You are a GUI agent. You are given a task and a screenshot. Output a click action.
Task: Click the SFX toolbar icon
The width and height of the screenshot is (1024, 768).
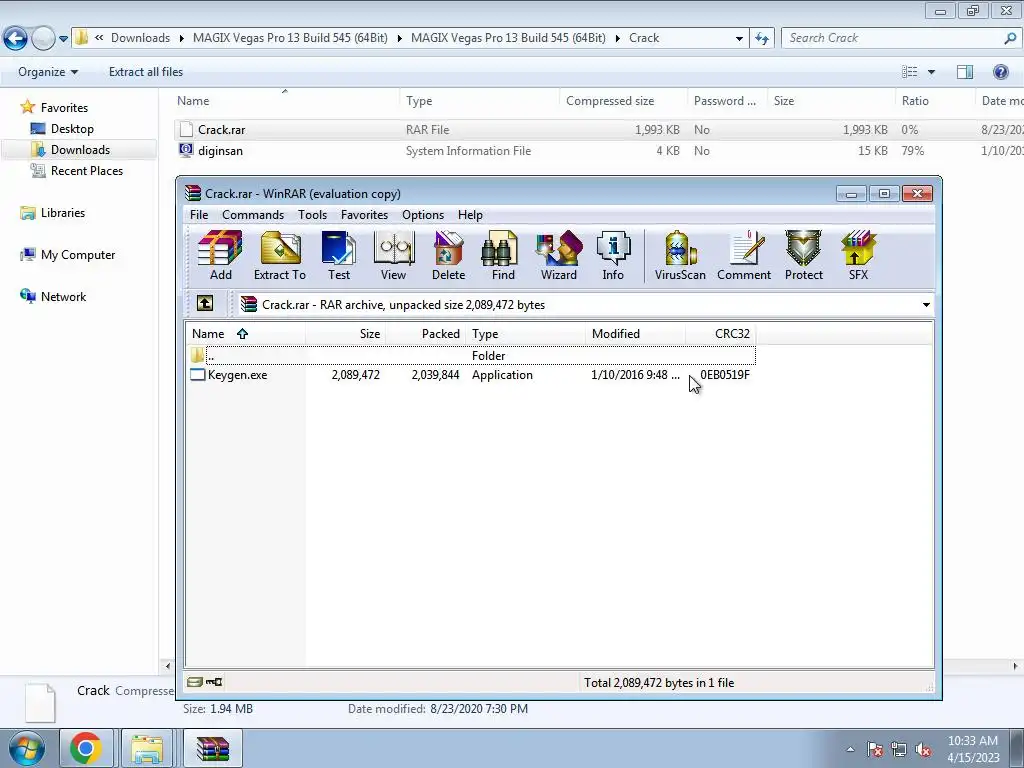(858, 255)
